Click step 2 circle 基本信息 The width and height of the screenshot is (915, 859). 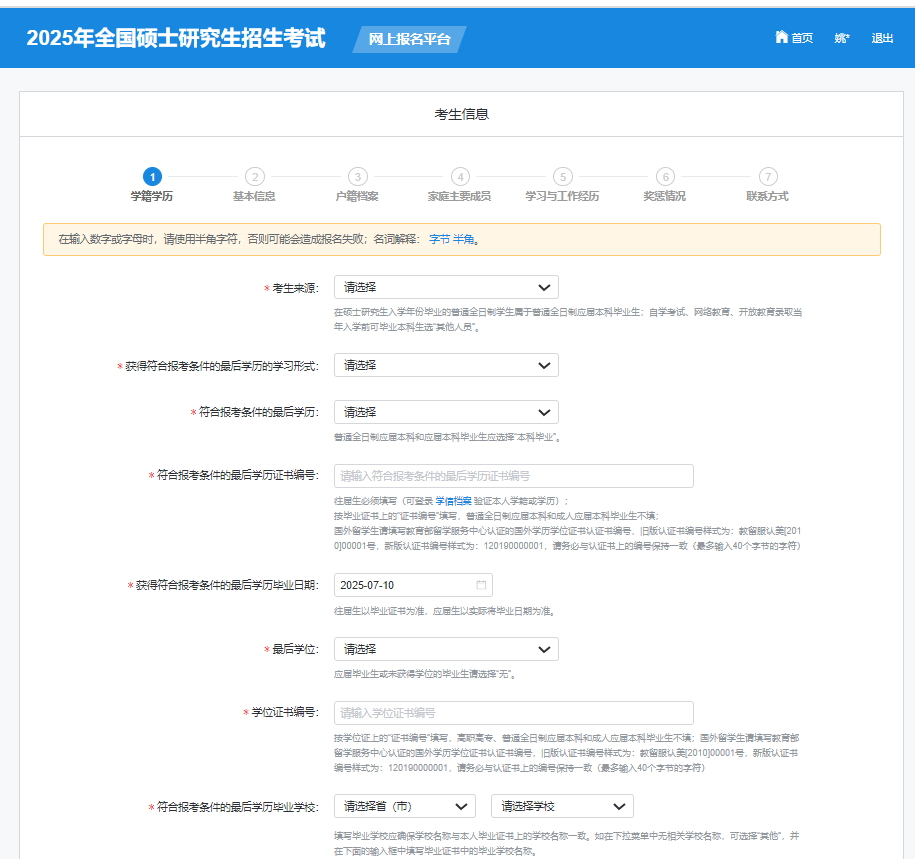(x=254, y=176)
